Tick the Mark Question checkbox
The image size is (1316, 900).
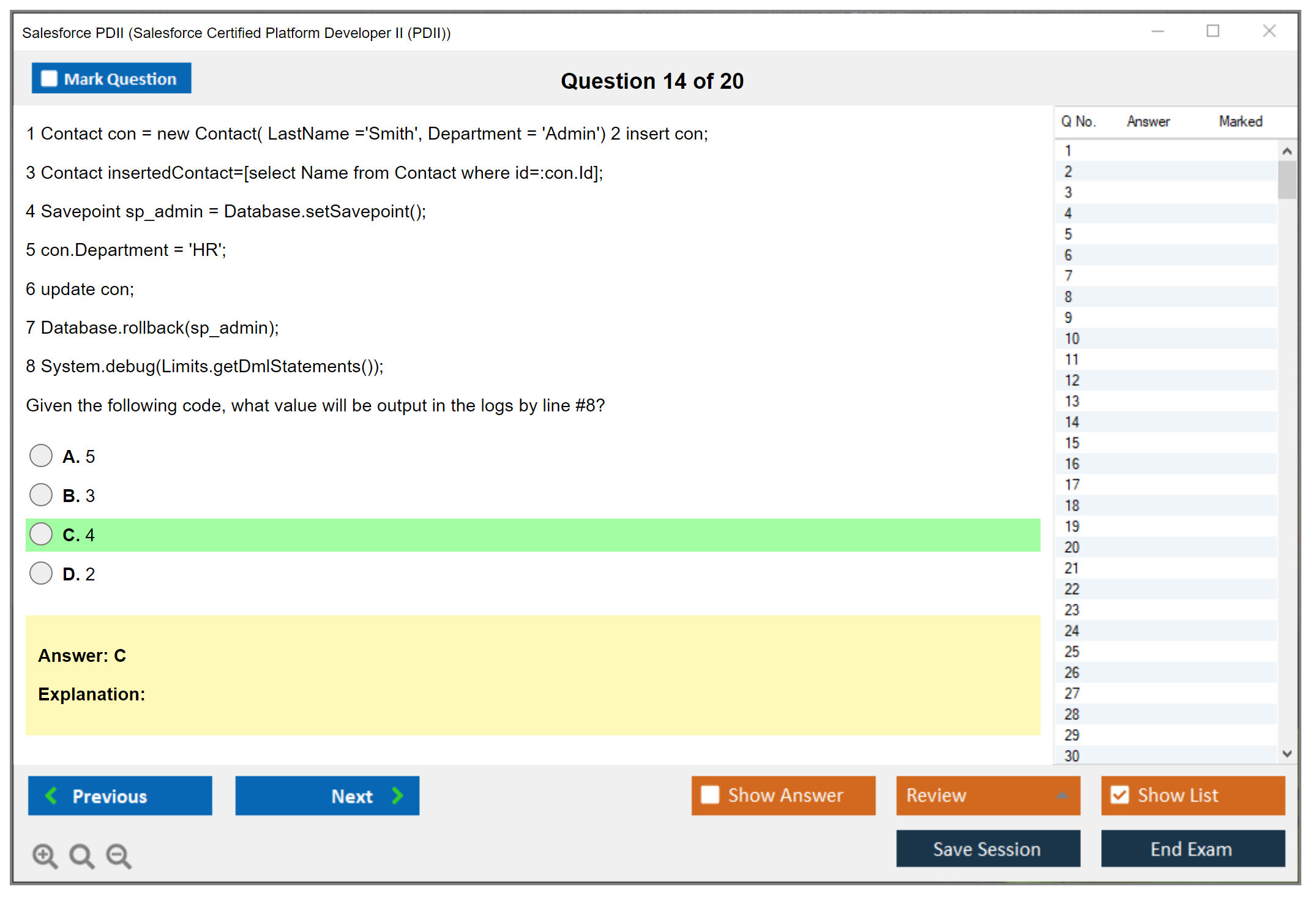click(49, 79)
